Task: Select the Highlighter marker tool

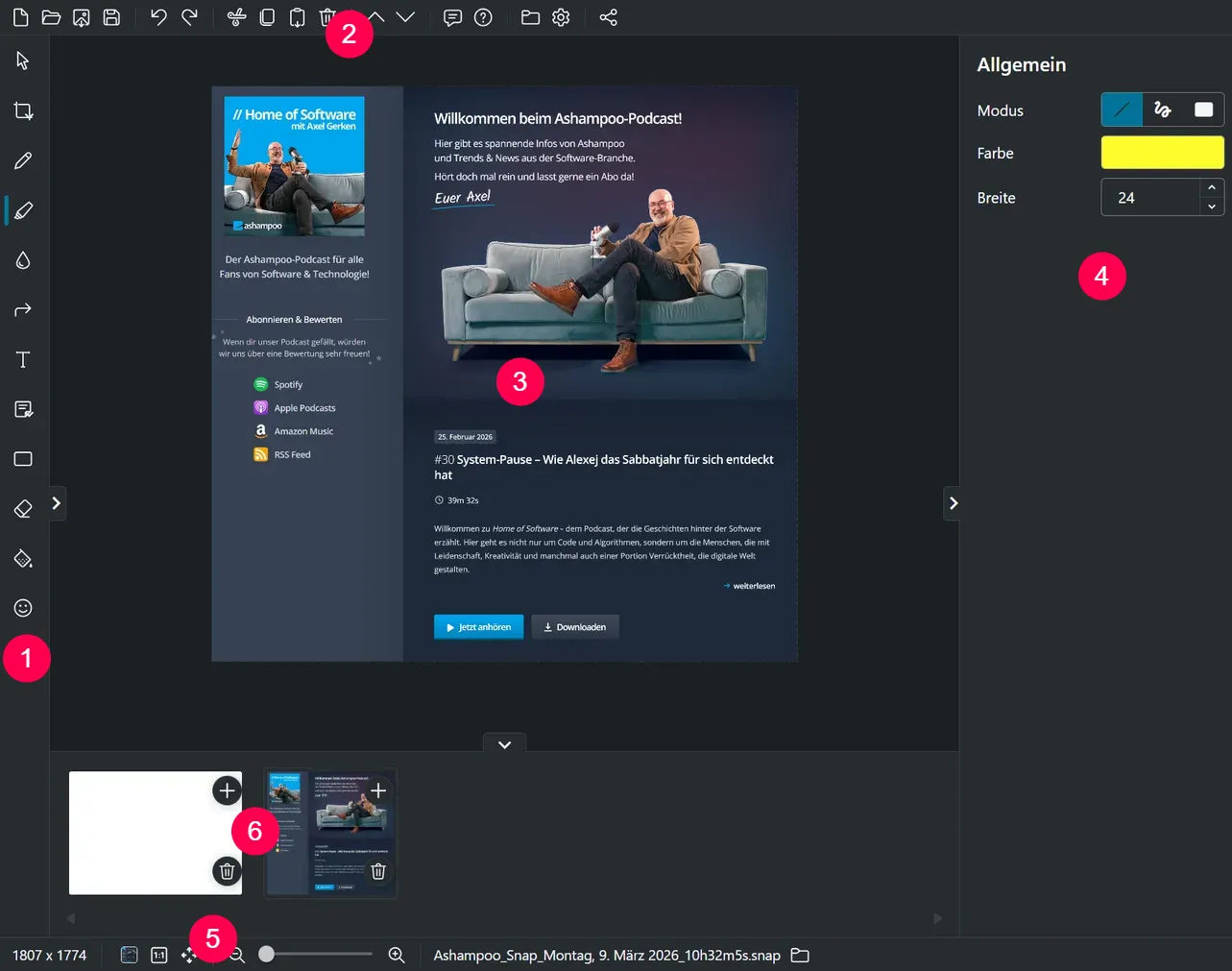Action: 23,210
